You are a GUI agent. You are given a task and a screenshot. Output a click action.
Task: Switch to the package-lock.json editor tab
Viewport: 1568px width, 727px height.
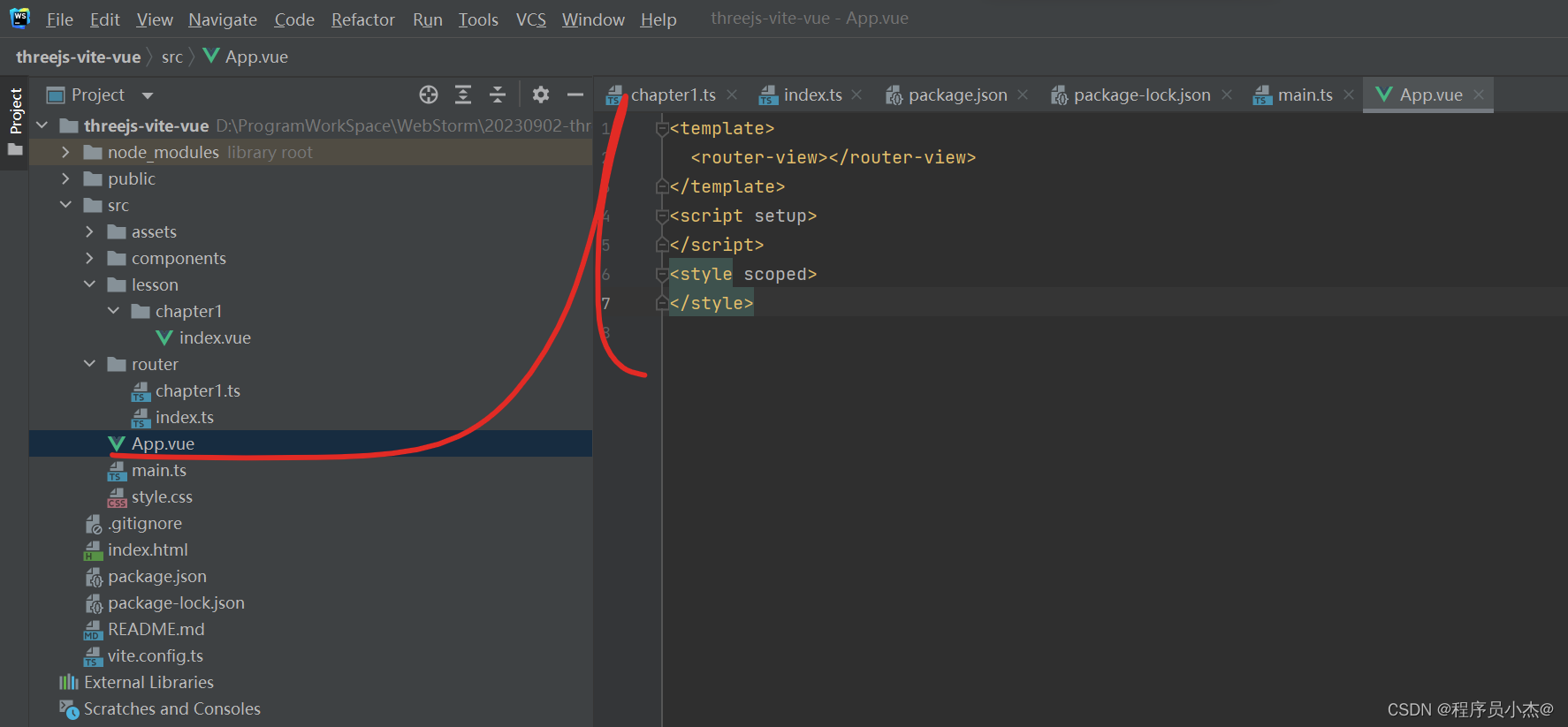[1142, 95]
